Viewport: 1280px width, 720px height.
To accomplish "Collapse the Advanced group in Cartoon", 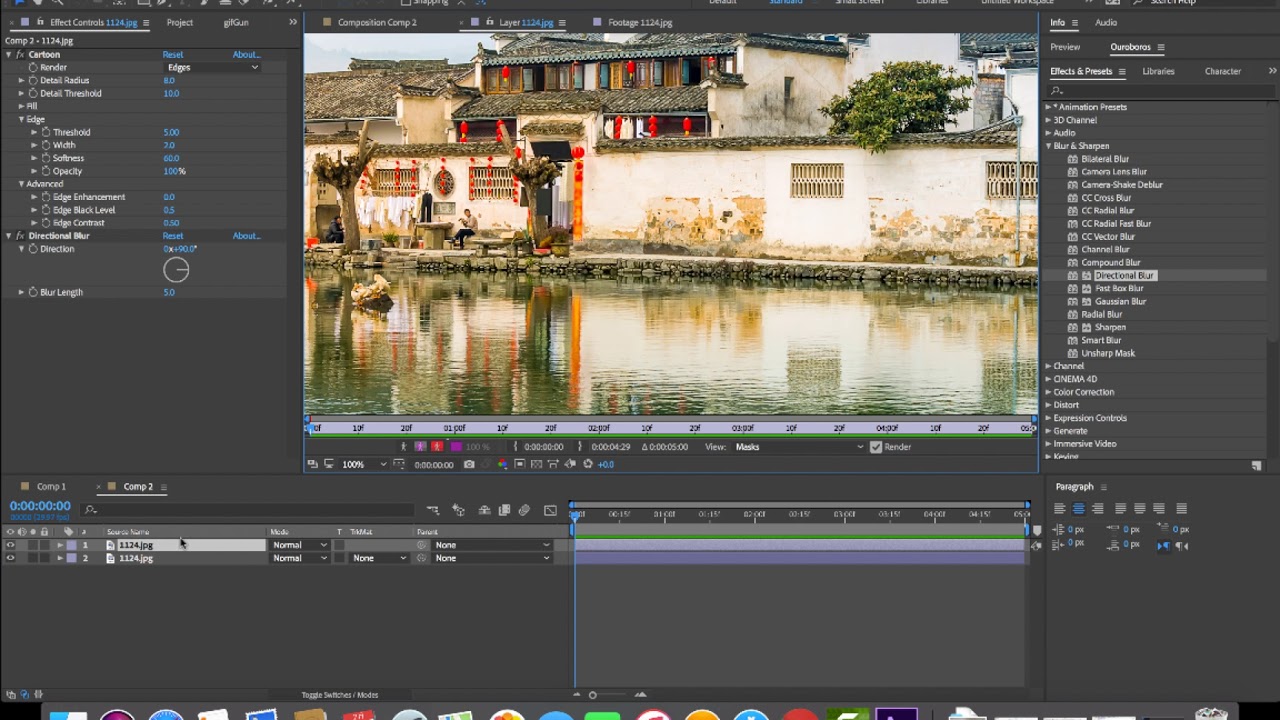I will [21, 184].
